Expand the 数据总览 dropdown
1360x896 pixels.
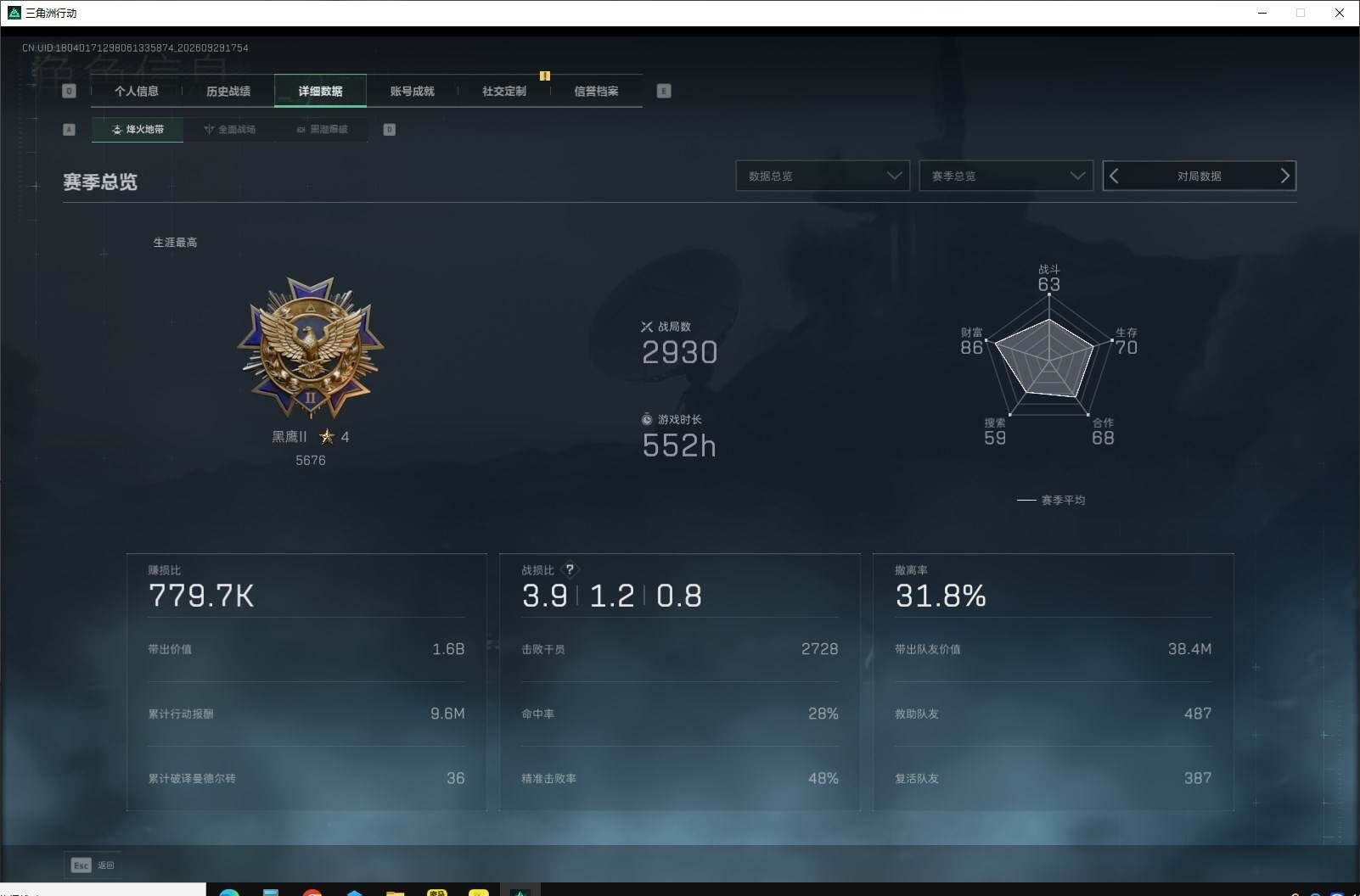coord(823,176)
